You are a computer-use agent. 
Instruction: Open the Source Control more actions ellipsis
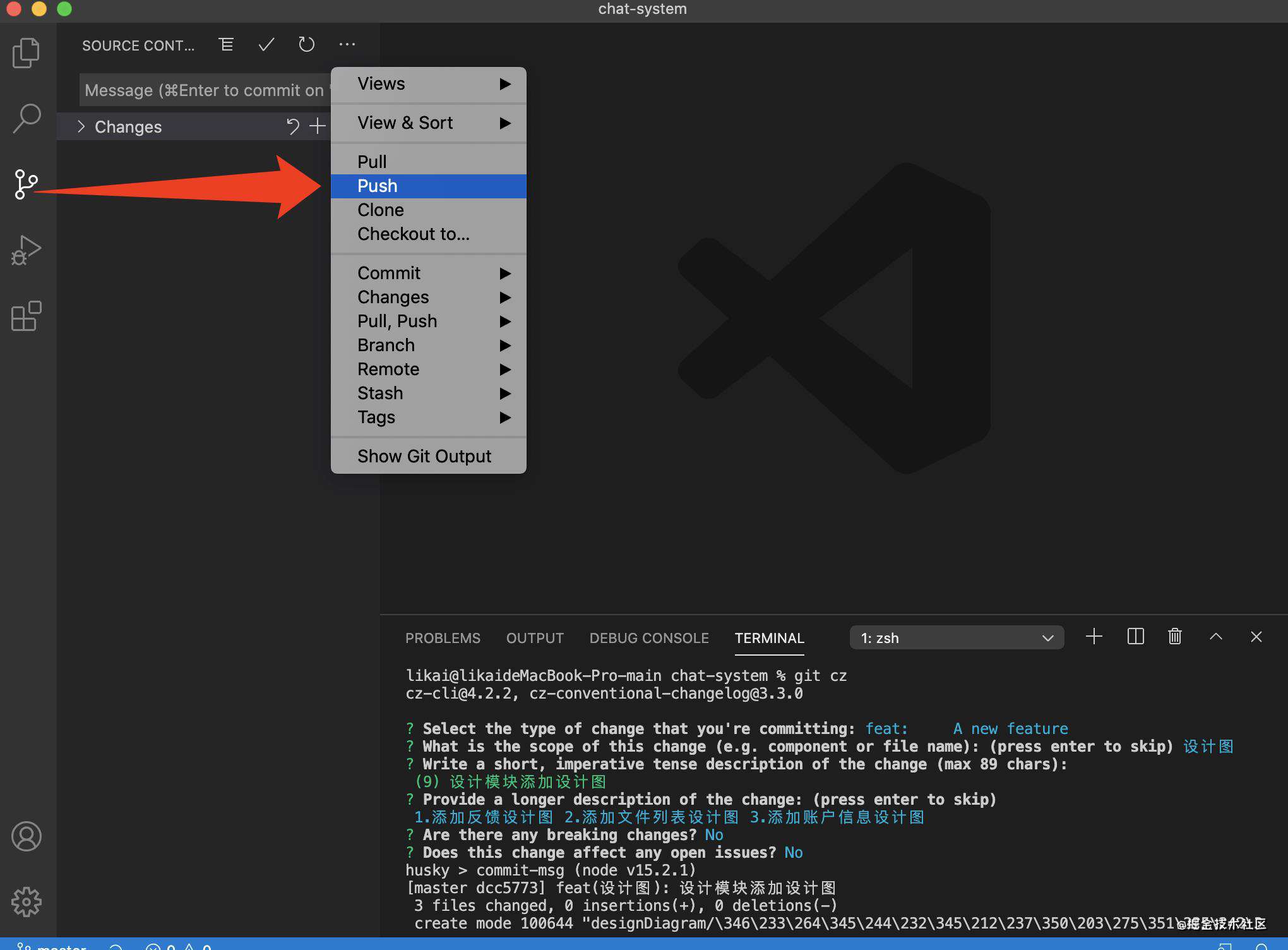(x=347, y=44)
